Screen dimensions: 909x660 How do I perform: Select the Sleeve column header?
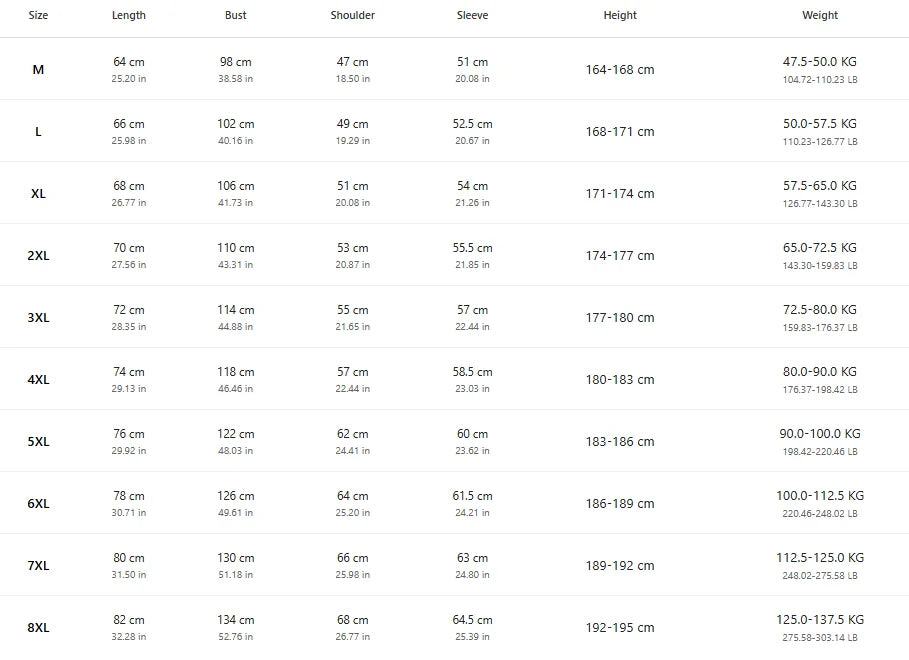pos(472,15)
